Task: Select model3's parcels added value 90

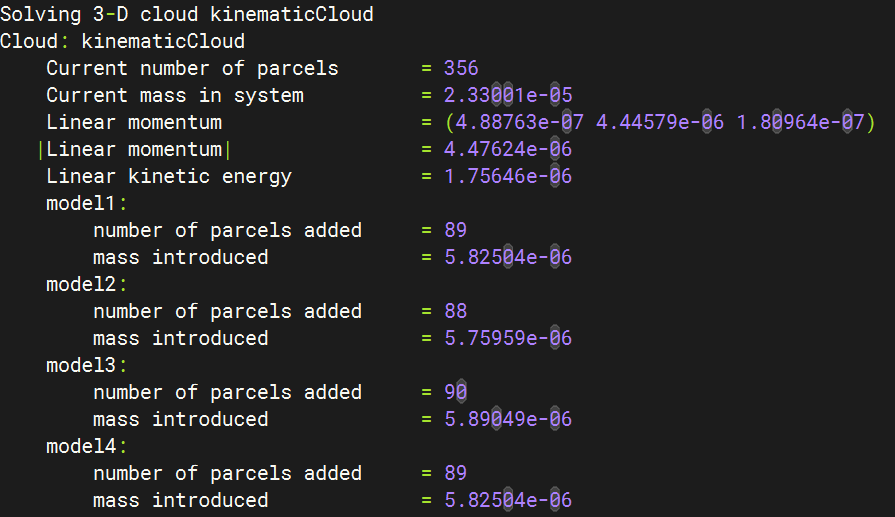Action: pos(456,392)
